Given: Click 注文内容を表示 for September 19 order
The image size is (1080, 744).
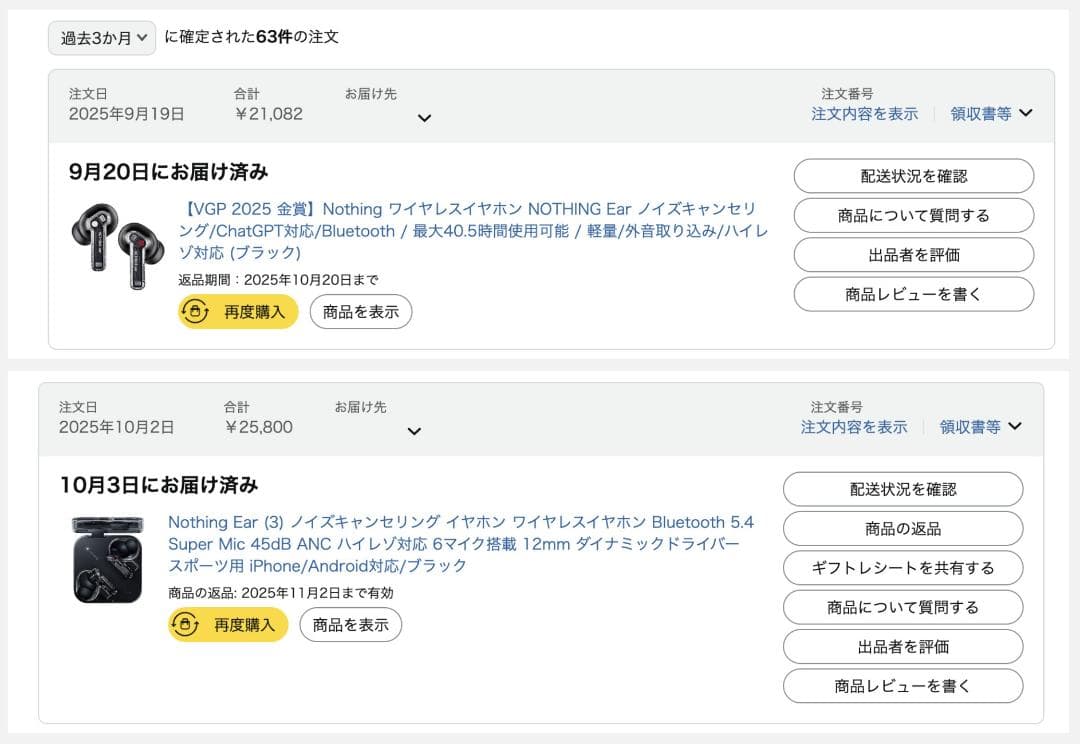Looking at the screenshot, I should [x=864, y=114].
